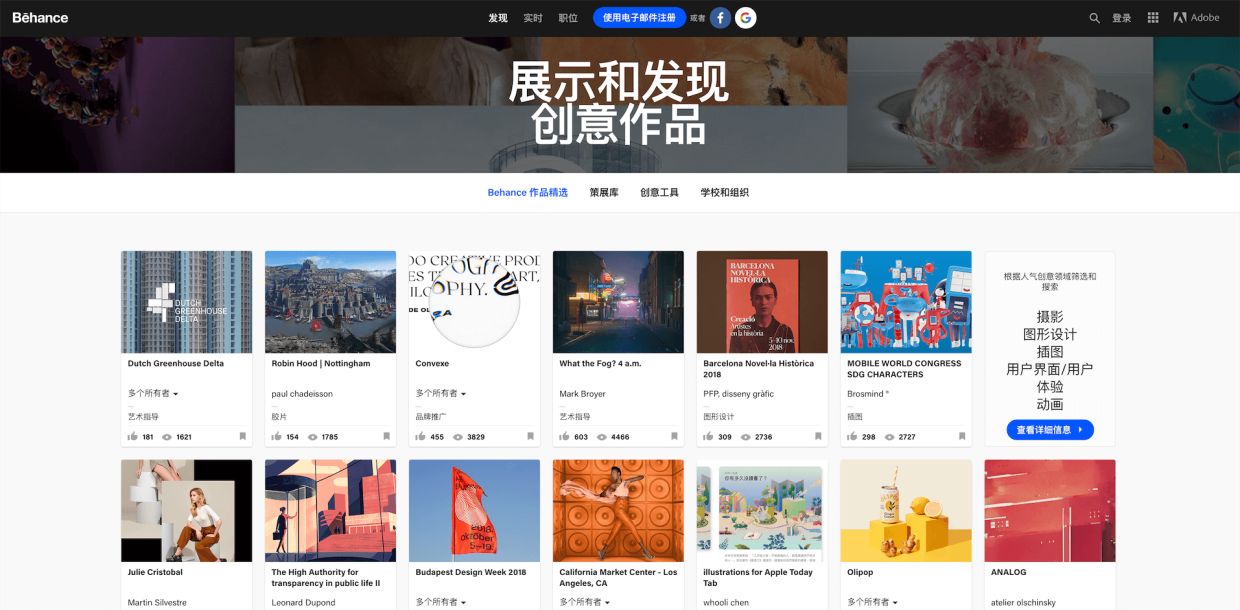The height and width of the screenshot is (610, 1240).
Task: Expand owners dropdown under Budapest Design Week
Action: tap(441, 602)
